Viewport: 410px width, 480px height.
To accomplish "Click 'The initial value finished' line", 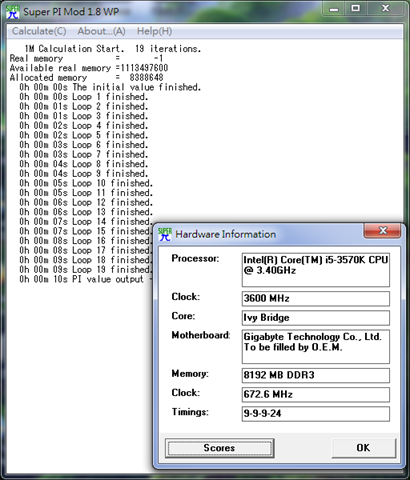I will pos(110,88).
